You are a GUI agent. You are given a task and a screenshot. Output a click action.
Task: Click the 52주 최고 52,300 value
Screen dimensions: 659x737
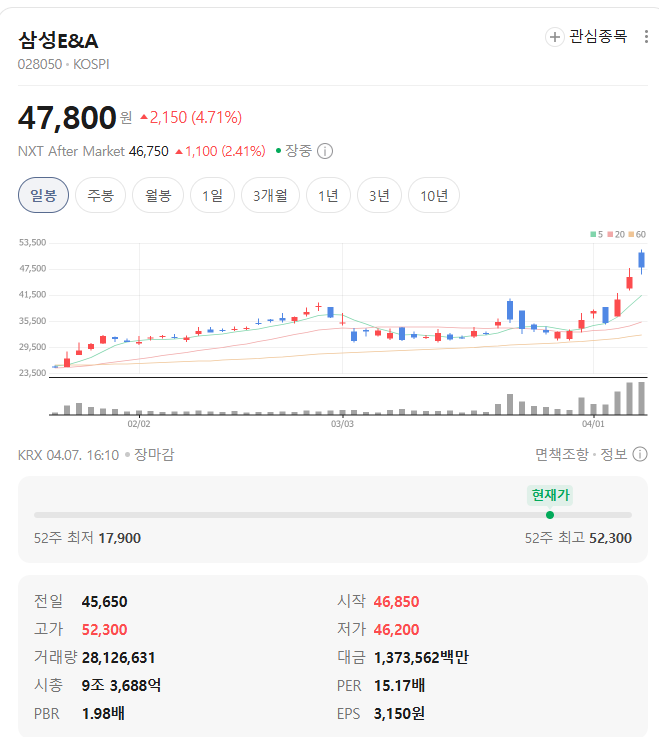coord(611,538)
